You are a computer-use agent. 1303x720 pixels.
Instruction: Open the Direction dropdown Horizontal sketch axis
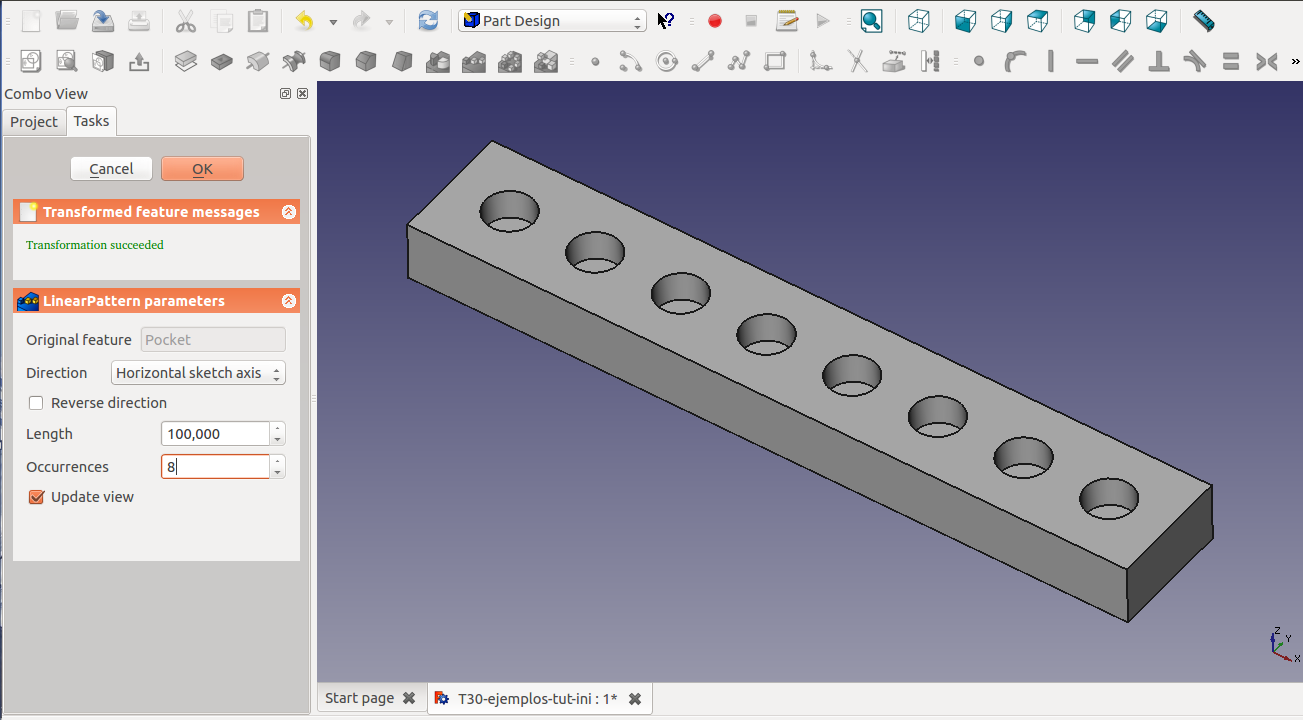pos(198,373)
